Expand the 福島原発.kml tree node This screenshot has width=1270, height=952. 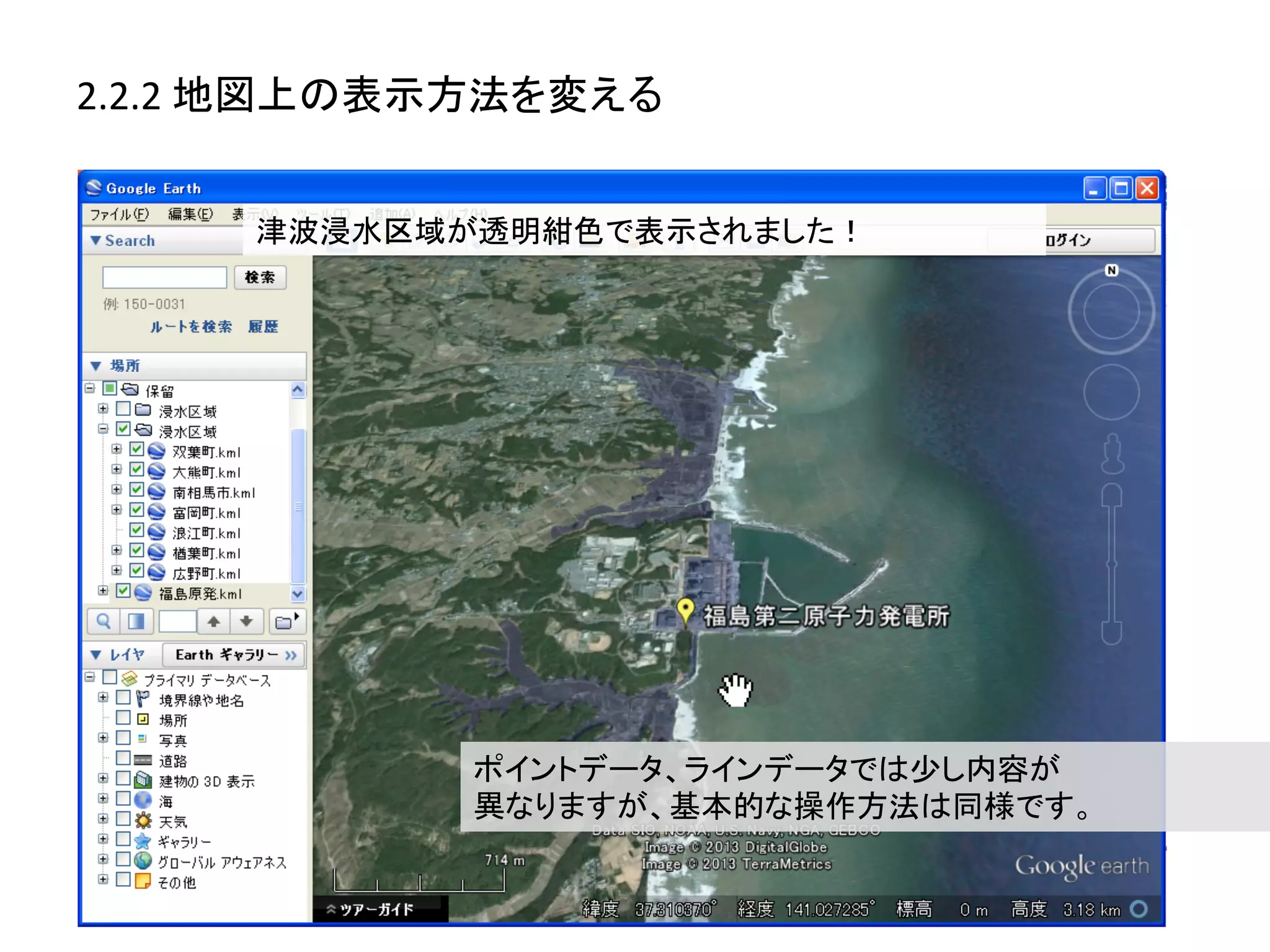(x=103, y=591)
